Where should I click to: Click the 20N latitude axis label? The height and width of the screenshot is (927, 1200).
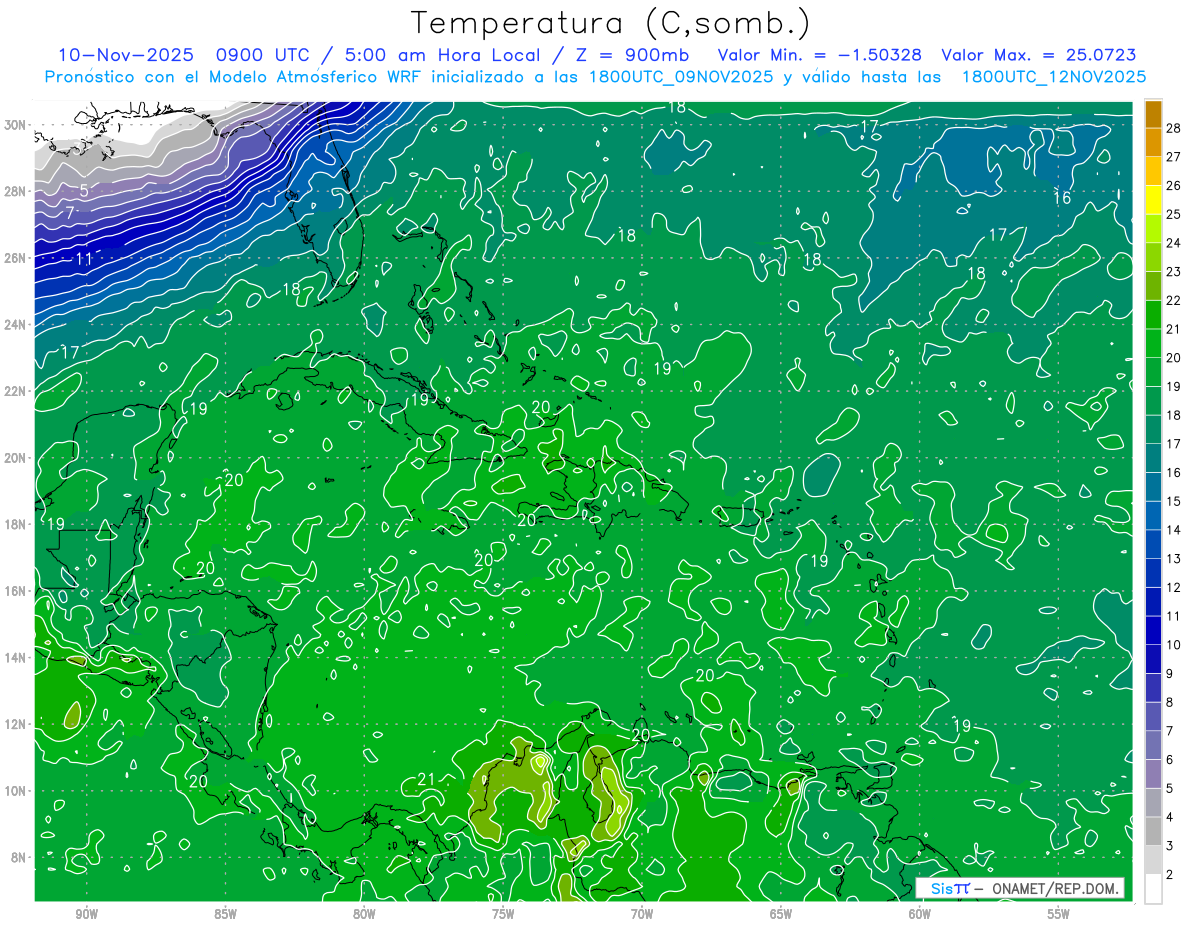pyautogui.click(x=17, y=458)
